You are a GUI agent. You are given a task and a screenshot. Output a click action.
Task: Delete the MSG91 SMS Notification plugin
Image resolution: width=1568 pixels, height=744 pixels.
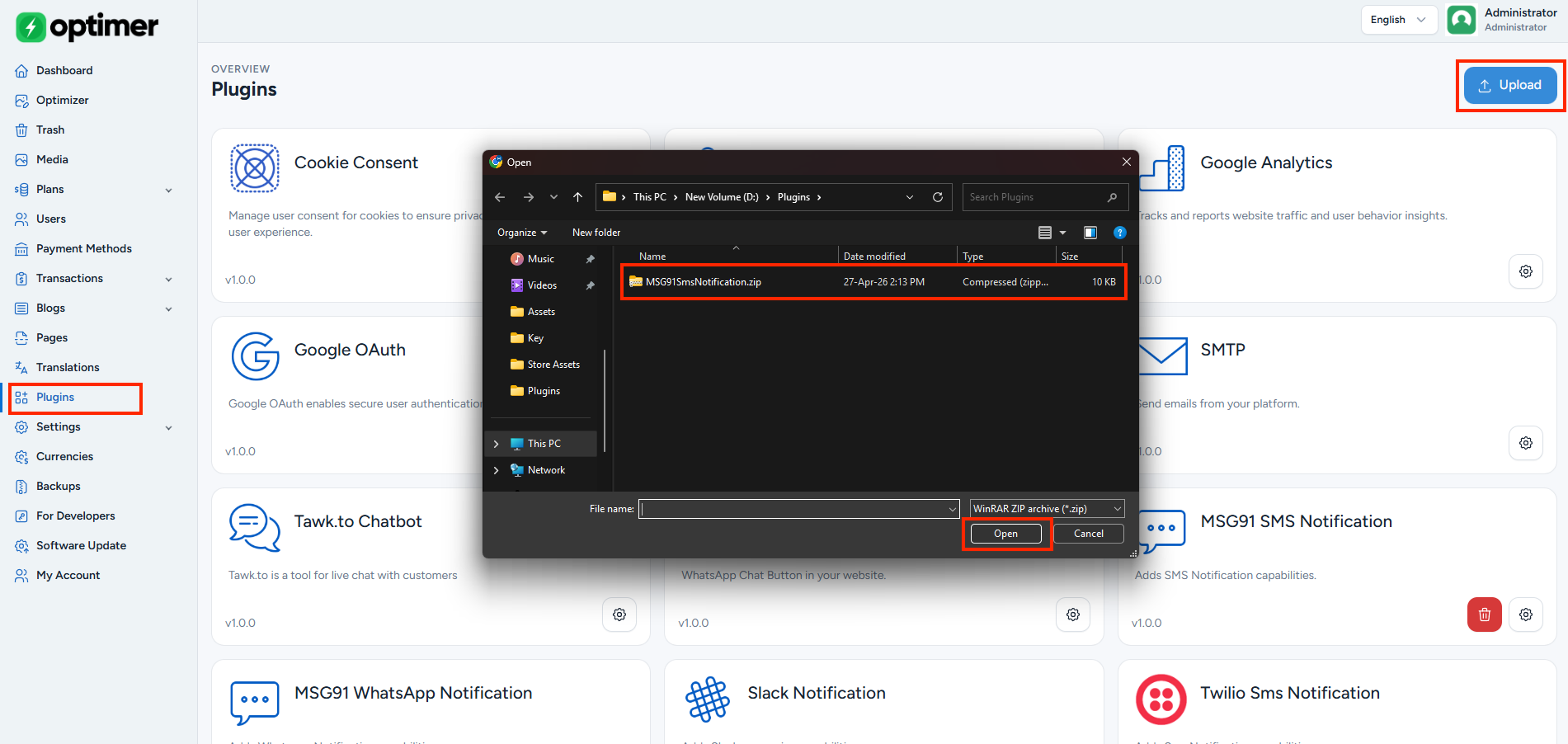pos(1485,615)
